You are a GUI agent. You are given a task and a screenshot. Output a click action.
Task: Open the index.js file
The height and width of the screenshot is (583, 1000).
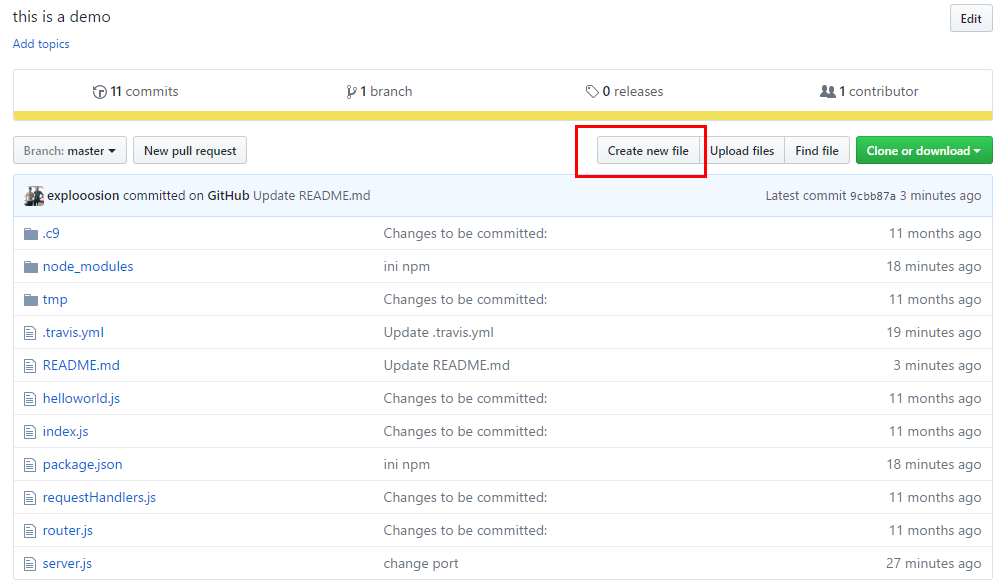pos(65,432)
